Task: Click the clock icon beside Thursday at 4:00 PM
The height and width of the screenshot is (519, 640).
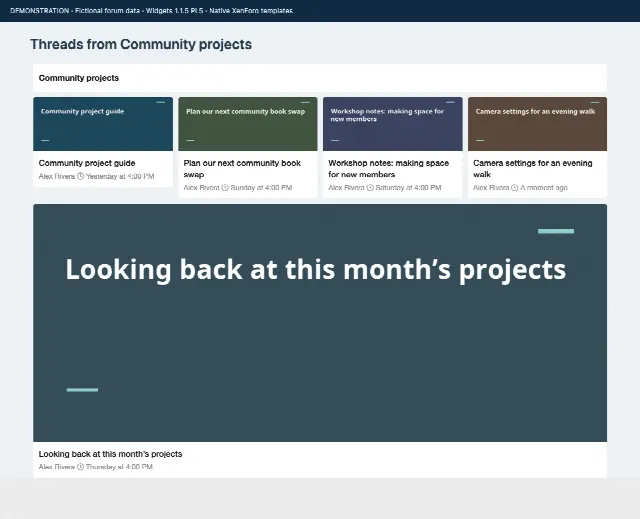Action: coord(80,467)
